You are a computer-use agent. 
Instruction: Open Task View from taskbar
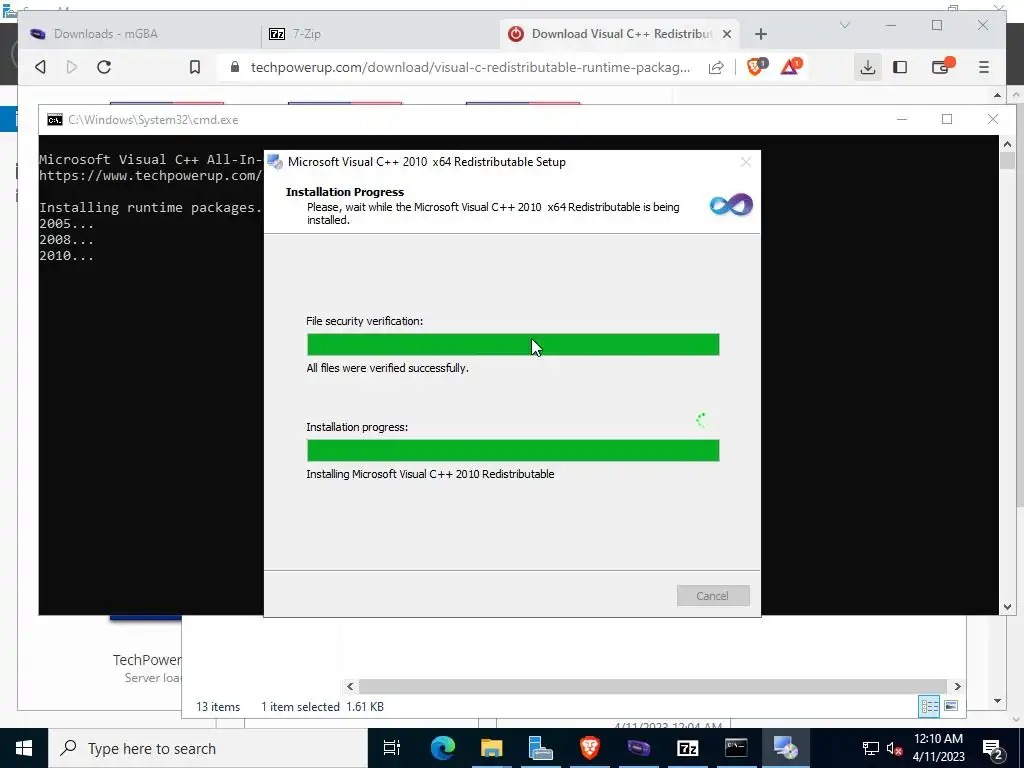pyautogui.click(x=391, y=748)
